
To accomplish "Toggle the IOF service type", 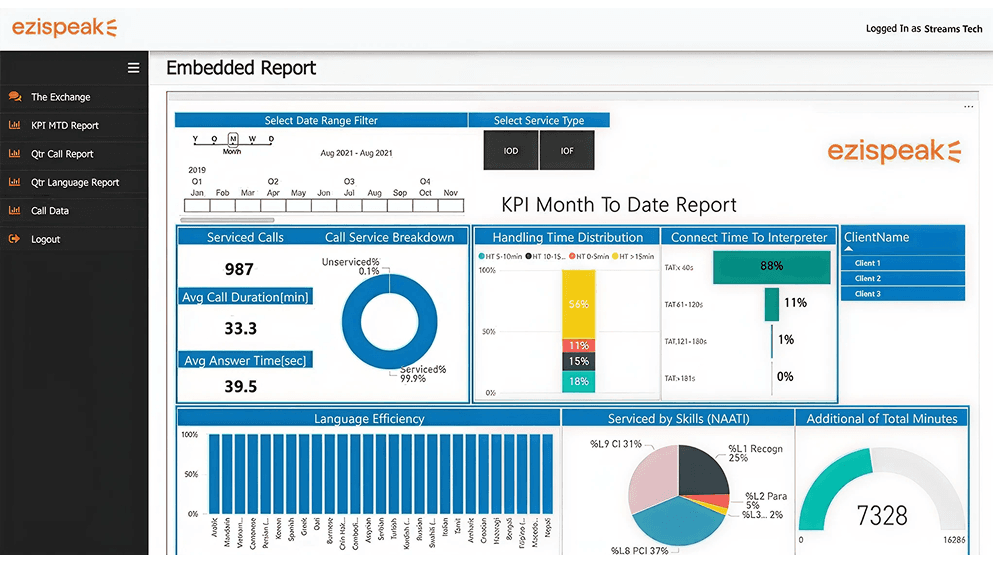I will (x=567, y=151).
